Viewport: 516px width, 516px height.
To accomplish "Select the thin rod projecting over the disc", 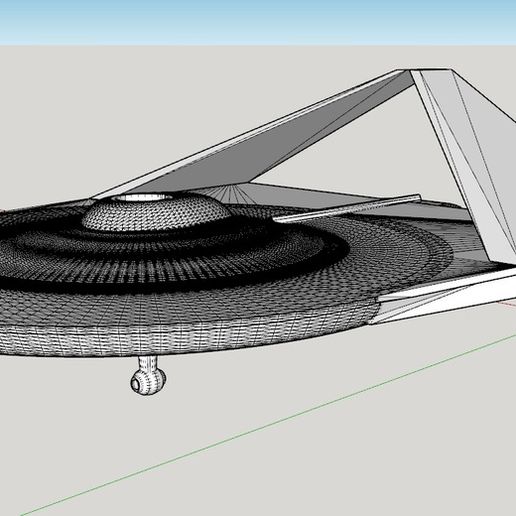I will coord(347,208).
